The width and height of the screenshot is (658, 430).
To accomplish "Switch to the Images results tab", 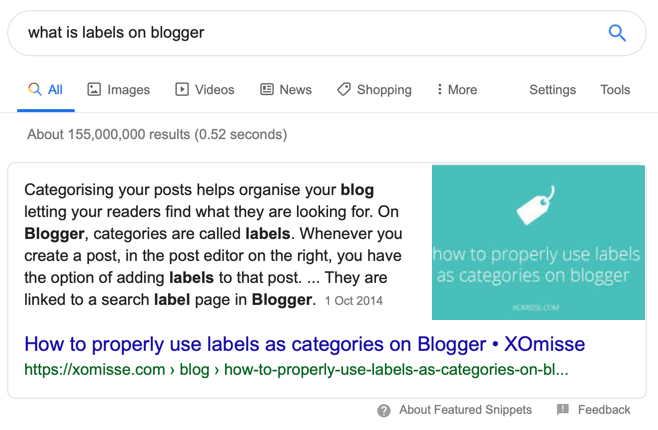I will tap(118, 89).
